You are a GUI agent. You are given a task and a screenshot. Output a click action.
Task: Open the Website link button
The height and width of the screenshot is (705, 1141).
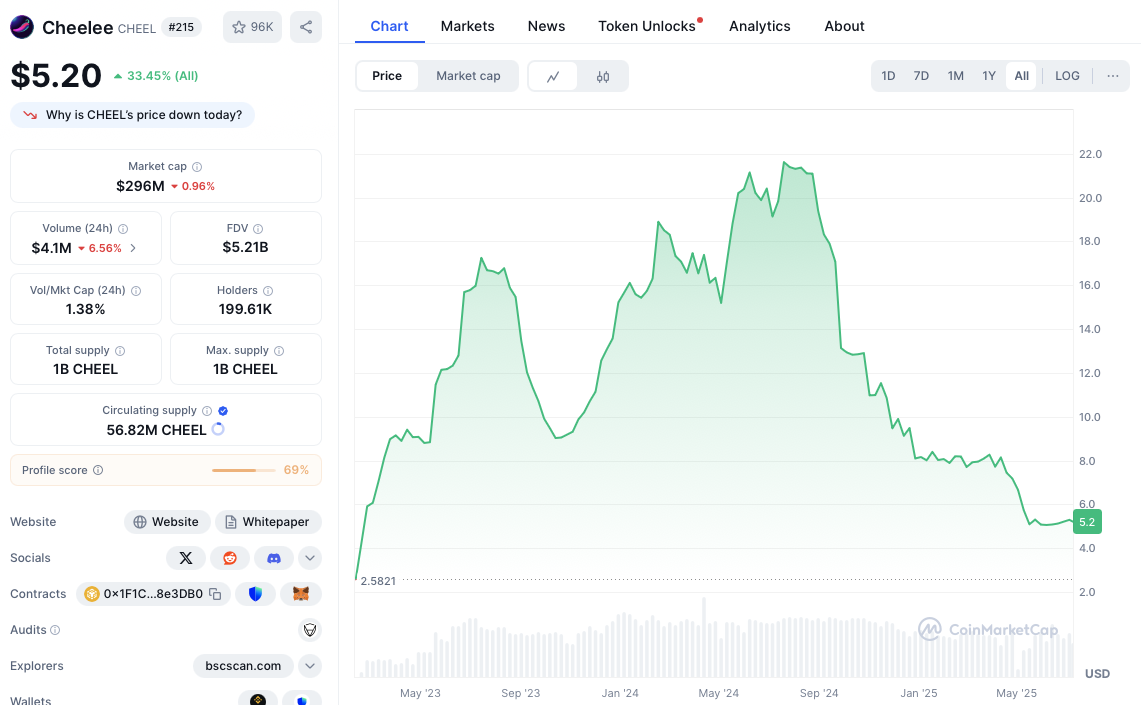(167, 522)
